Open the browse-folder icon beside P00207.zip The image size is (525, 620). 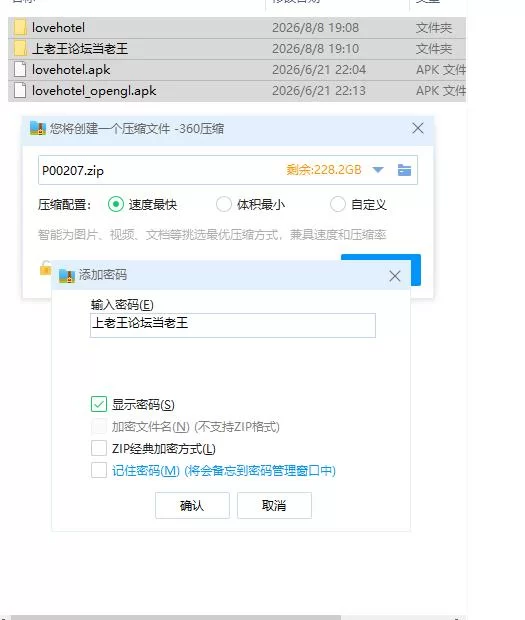pyautogui.click(x=404, y=170)
